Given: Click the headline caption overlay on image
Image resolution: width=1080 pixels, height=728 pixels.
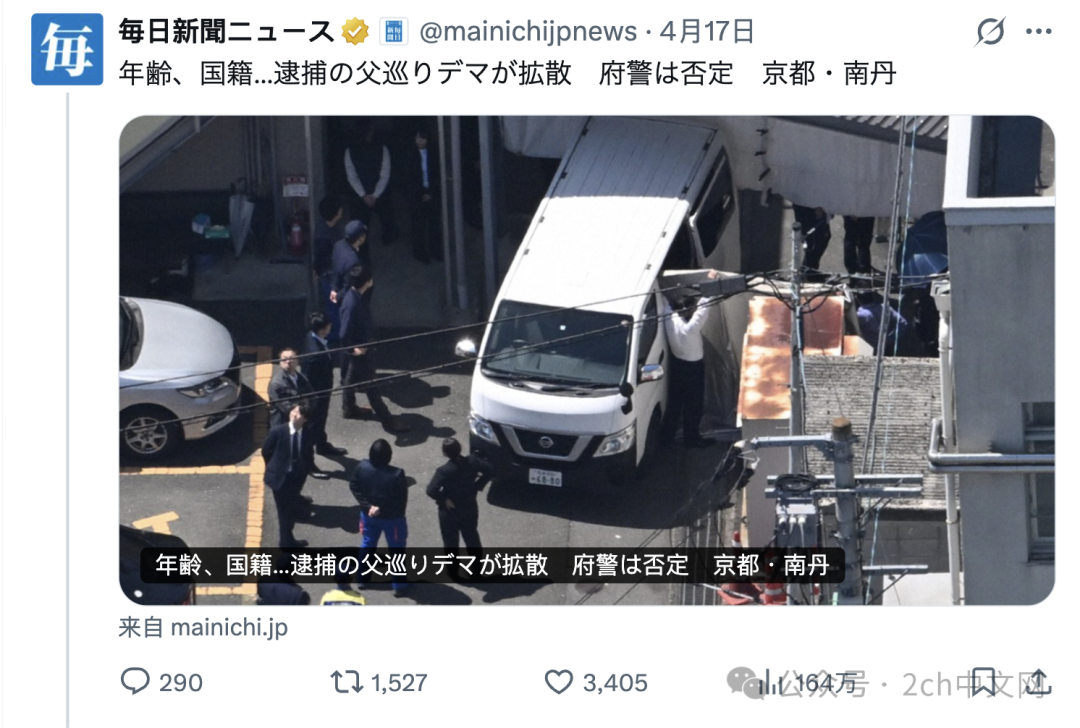Looking at the screenshot, I should coord(492,565).
